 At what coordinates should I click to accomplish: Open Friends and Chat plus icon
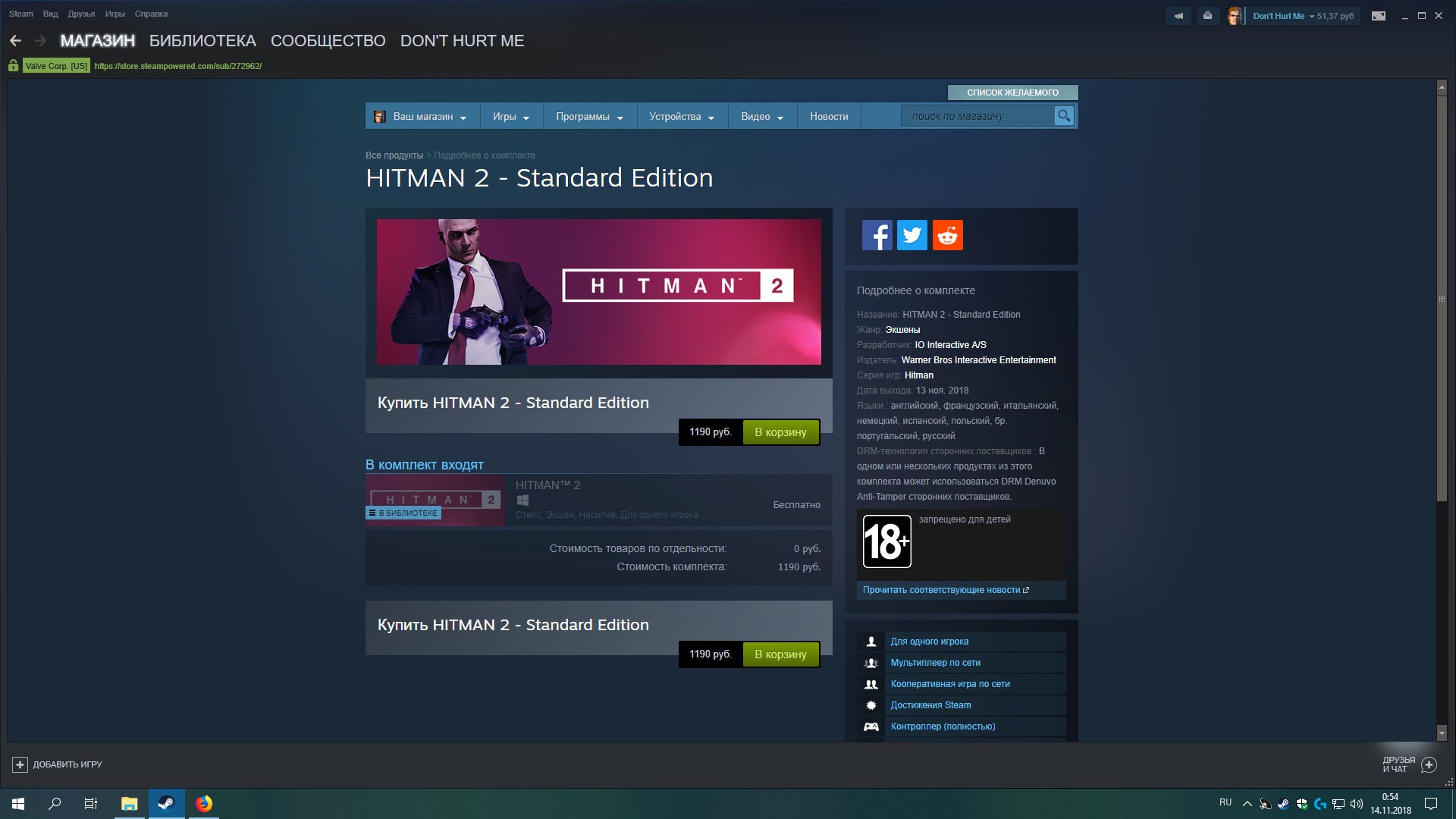tap(1429, 764)
